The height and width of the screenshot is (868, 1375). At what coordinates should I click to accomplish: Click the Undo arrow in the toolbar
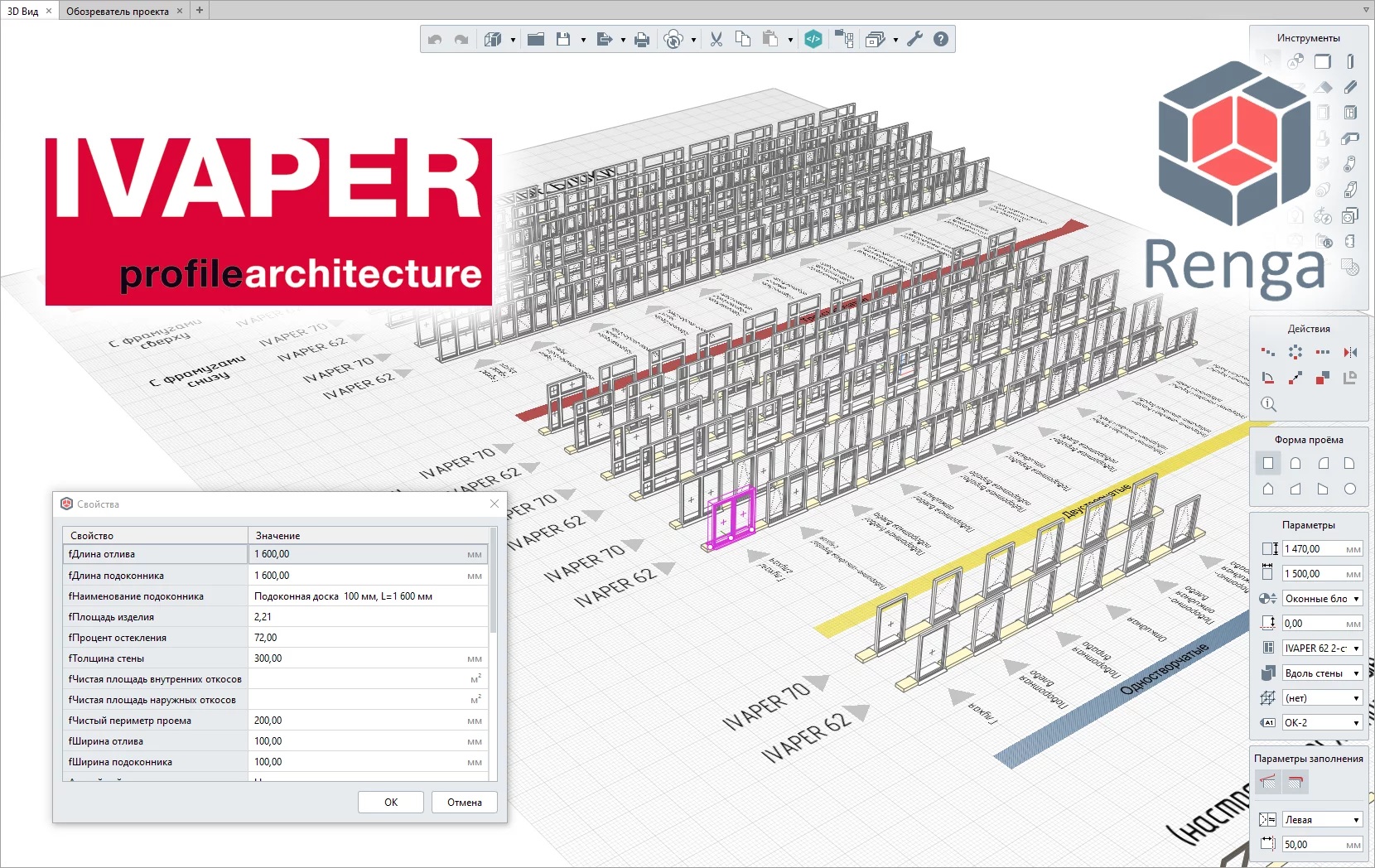coord(435,39)
